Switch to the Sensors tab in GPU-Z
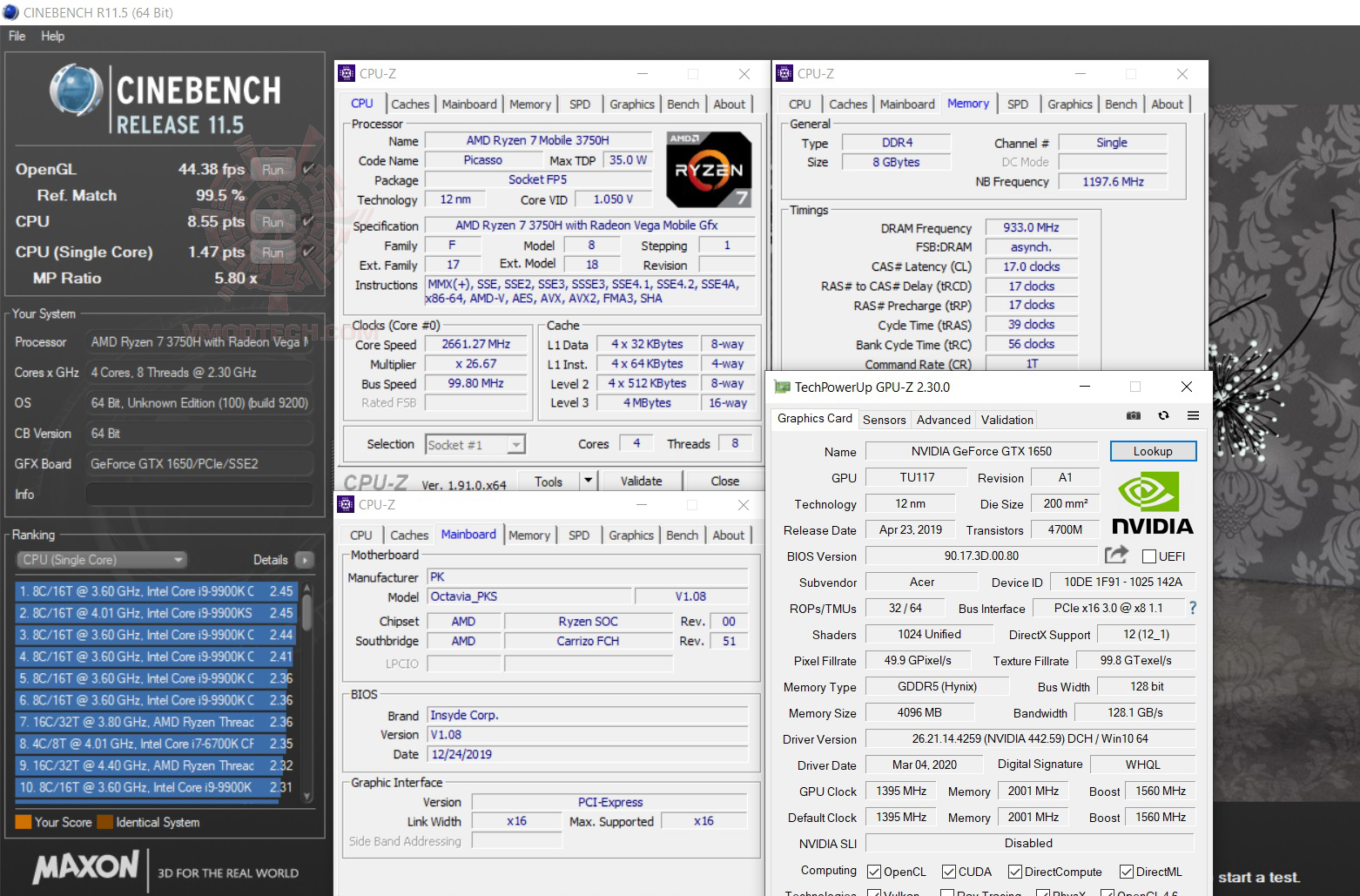The image size is (1360, 896). coord(884,419)
